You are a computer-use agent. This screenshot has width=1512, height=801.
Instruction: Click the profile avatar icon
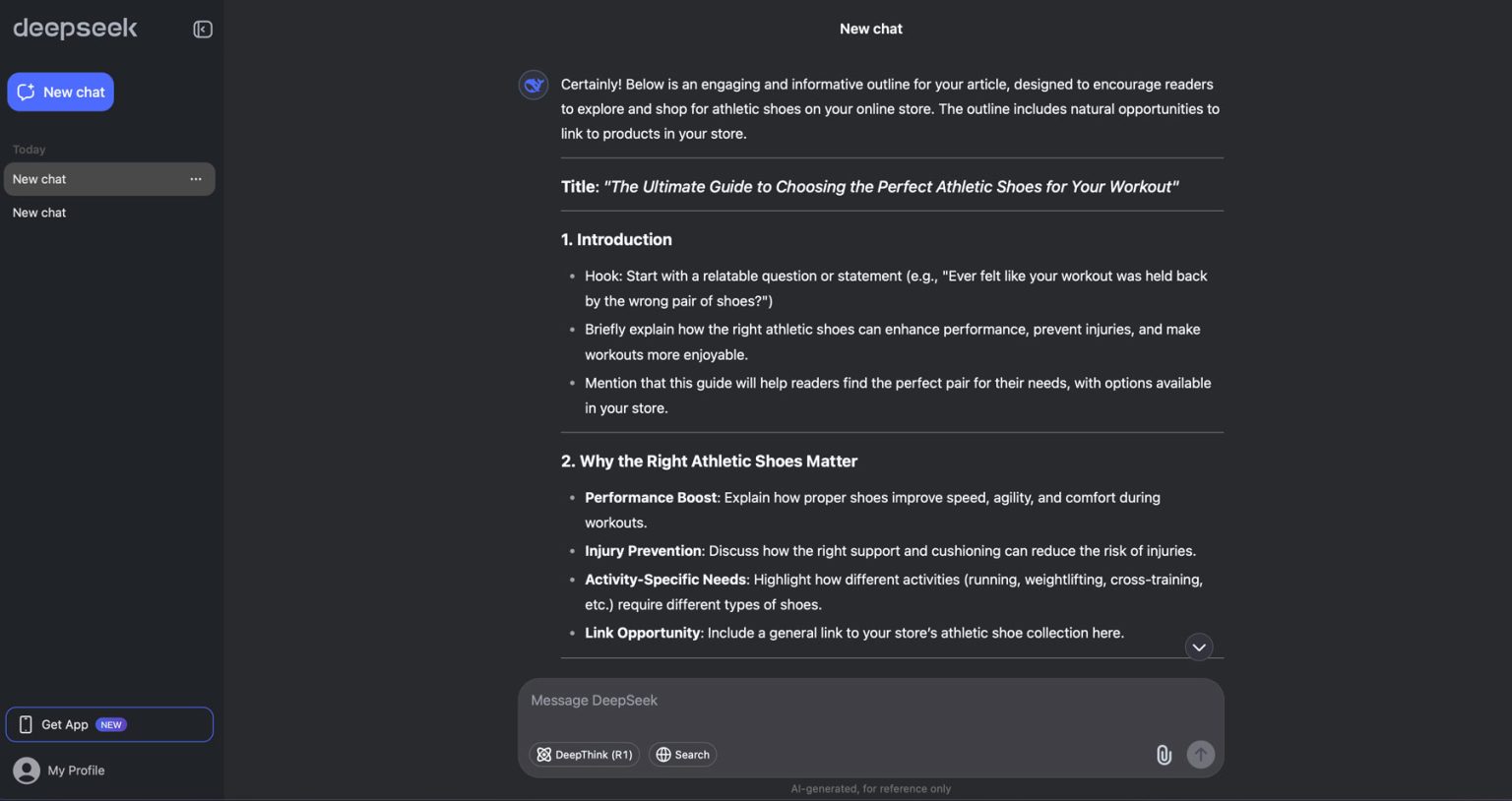pos(27,770)
